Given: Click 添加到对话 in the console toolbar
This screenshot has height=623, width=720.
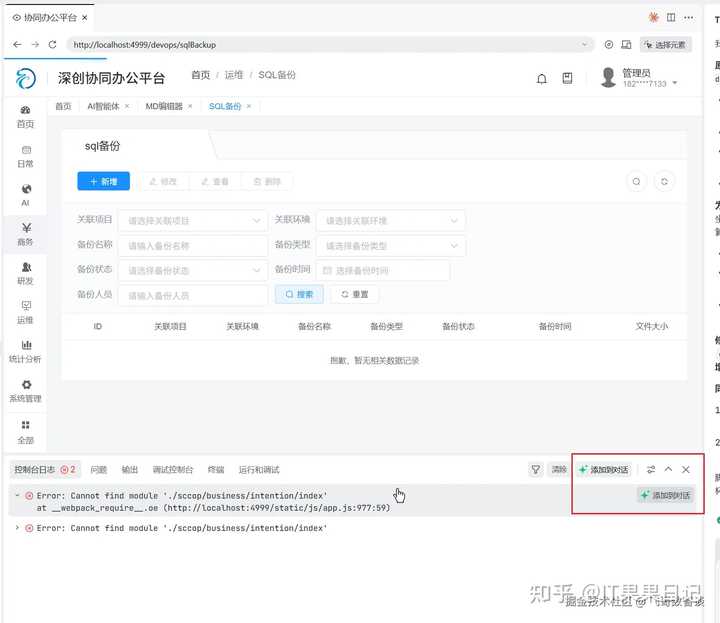Looking at the screenshot, I should click(x=604, y=470).
